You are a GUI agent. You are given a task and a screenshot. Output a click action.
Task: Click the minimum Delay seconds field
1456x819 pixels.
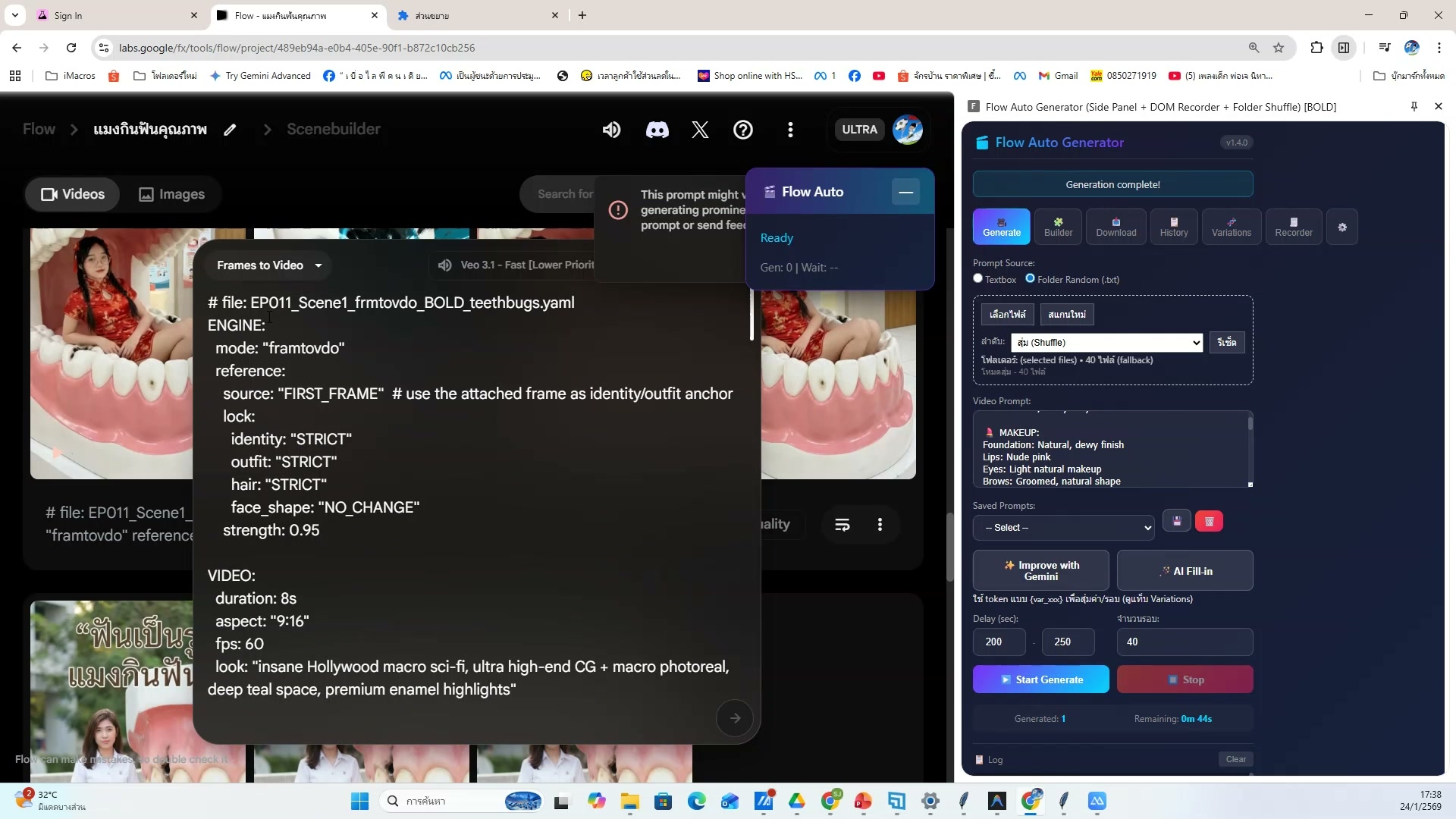(x=999, y=642)
